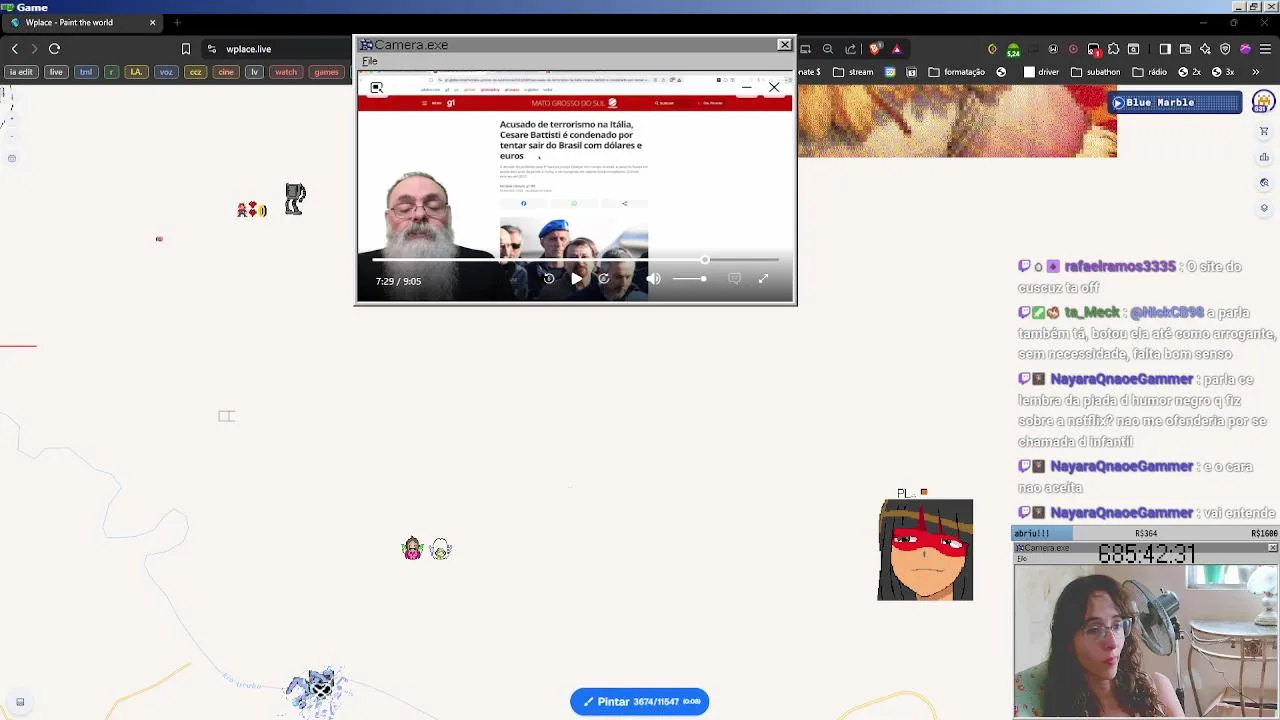Play the video in Camera.exe

[x=576, y=279]
